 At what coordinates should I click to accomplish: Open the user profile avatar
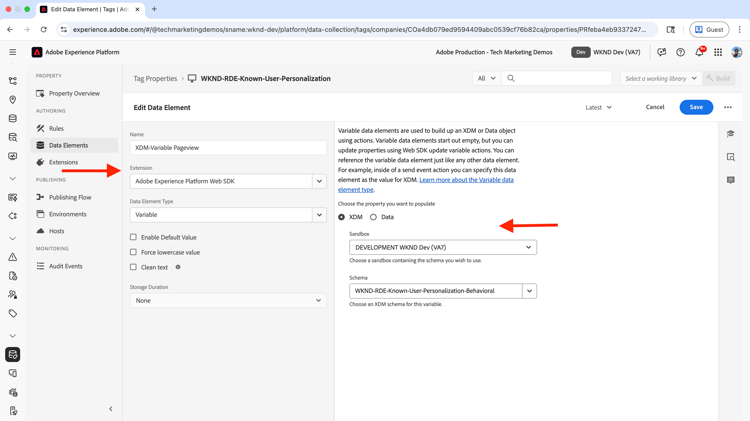(737, 52)
